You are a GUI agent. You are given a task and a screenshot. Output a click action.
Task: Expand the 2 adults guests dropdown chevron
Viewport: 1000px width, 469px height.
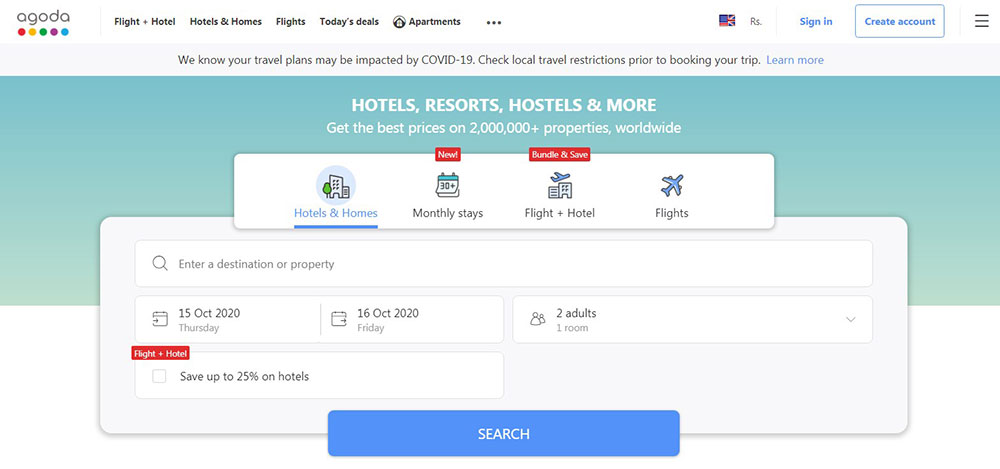click(x=850, y=320)
